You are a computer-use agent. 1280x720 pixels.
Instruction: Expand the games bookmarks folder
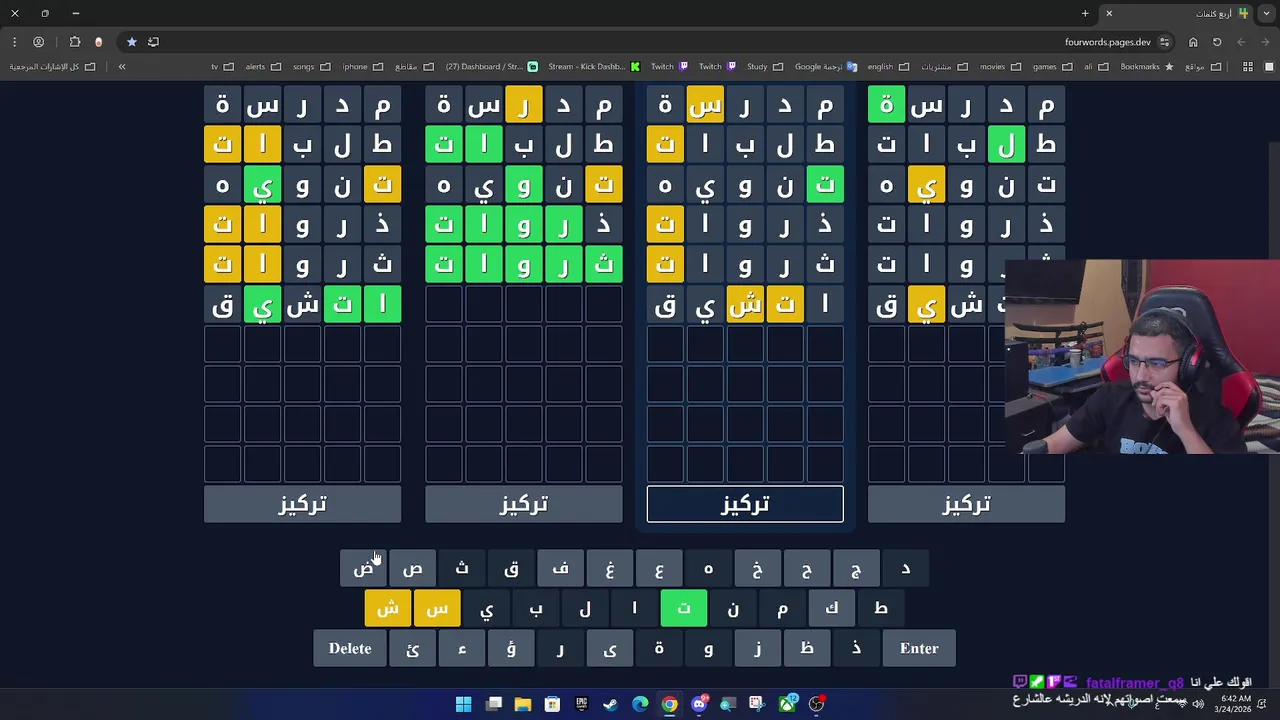1053,67
